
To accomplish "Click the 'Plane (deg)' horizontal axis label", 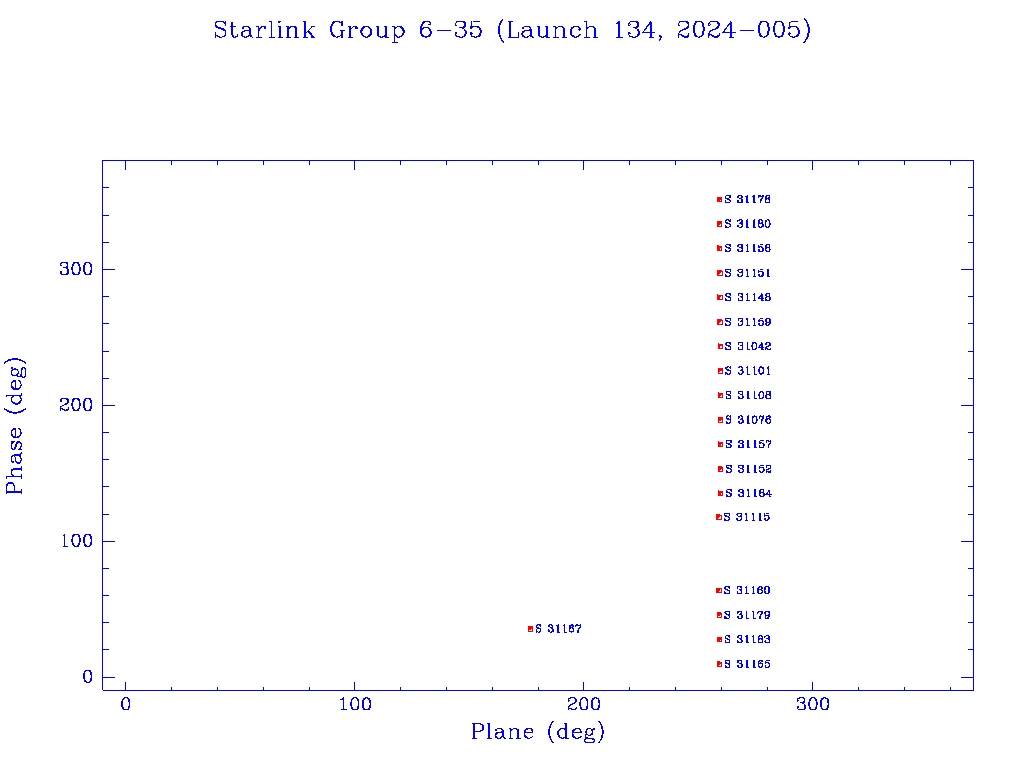I will tap(537, 732).
